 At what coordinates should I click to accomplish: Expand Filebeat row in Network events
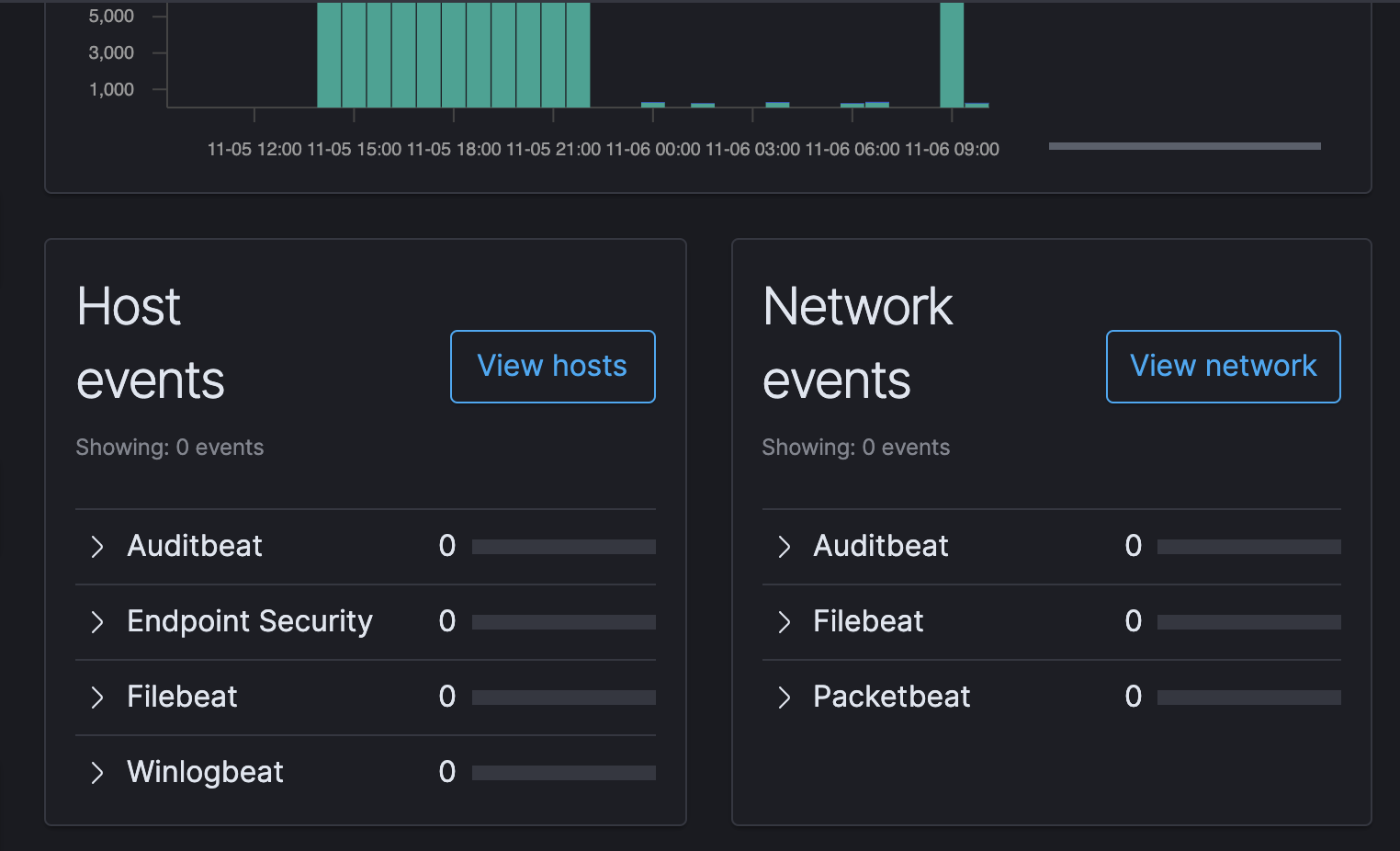(784, 622)
